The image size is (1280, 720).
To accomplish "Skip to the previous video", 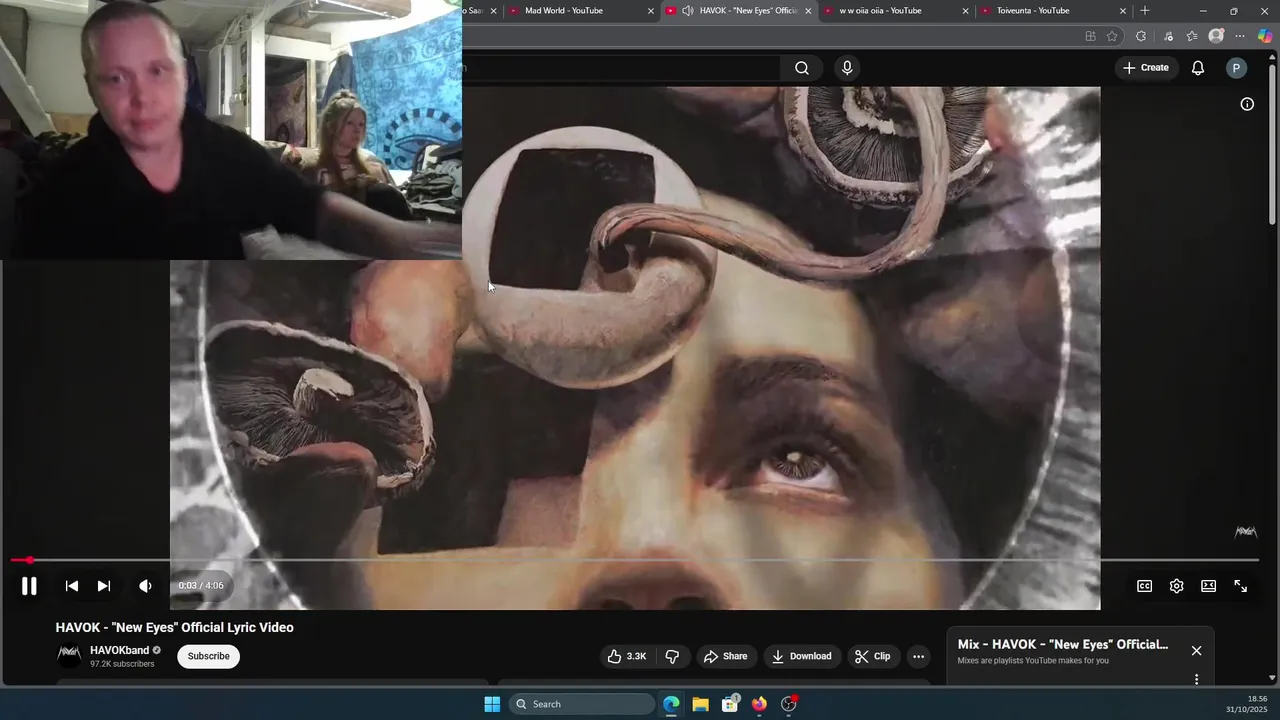I will click(x=72, y=586).
